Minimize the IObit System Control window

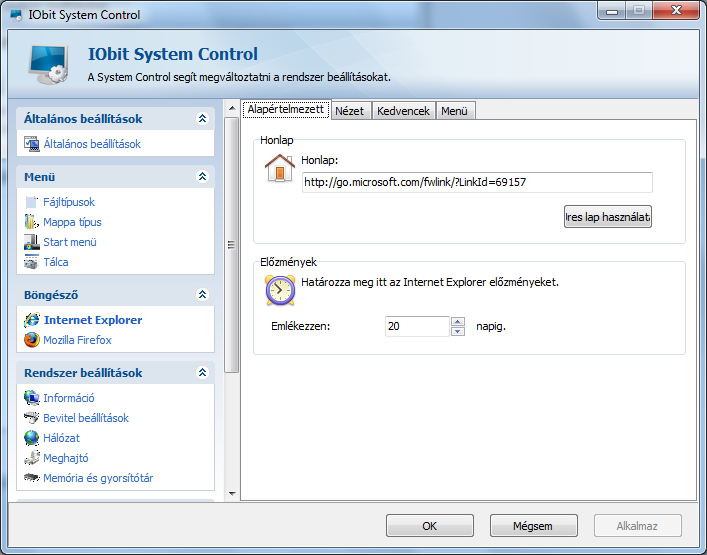click(x=612, y=11)
